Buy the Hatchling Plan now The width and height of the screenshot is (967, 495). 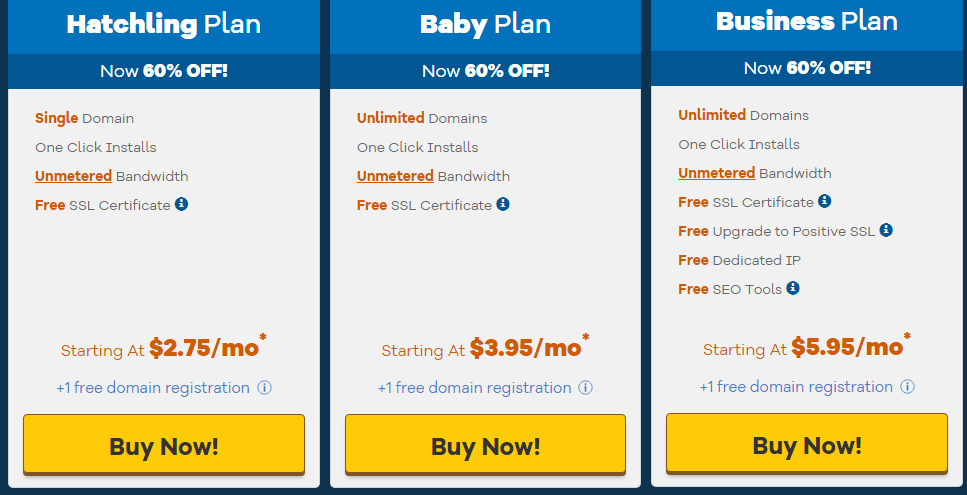click(x=164, y=444)
